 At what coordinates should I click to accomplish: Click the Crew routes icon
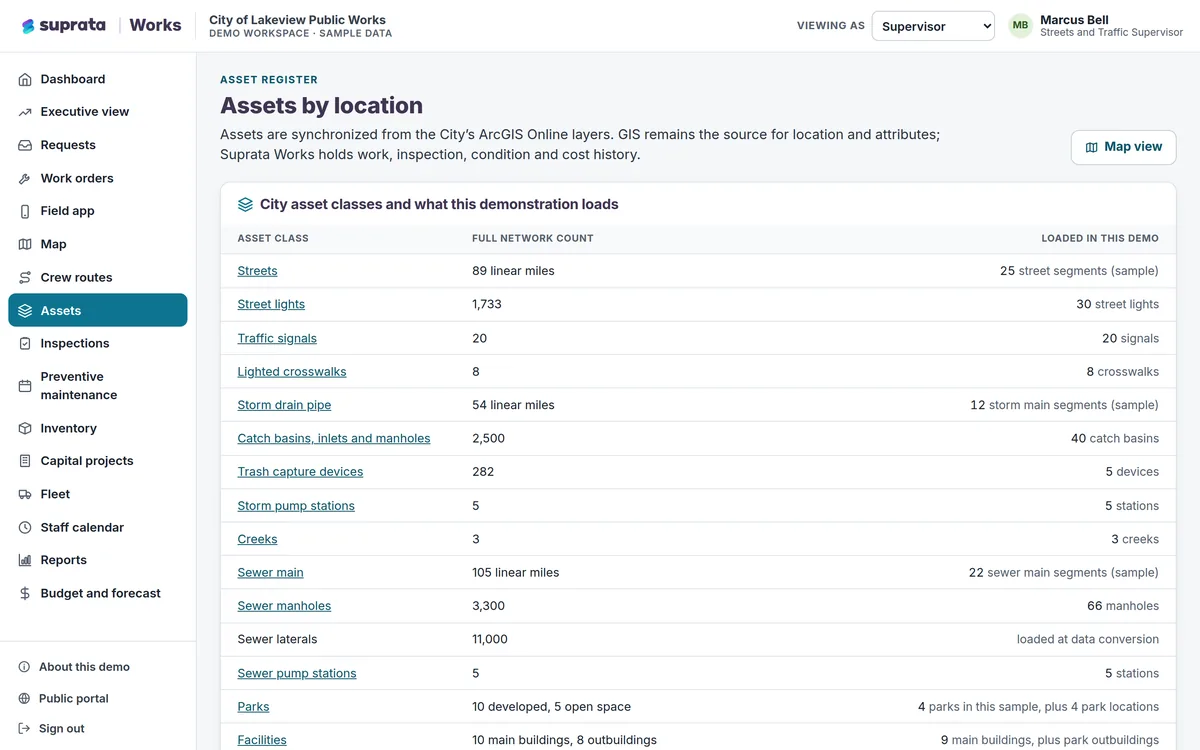25,277
